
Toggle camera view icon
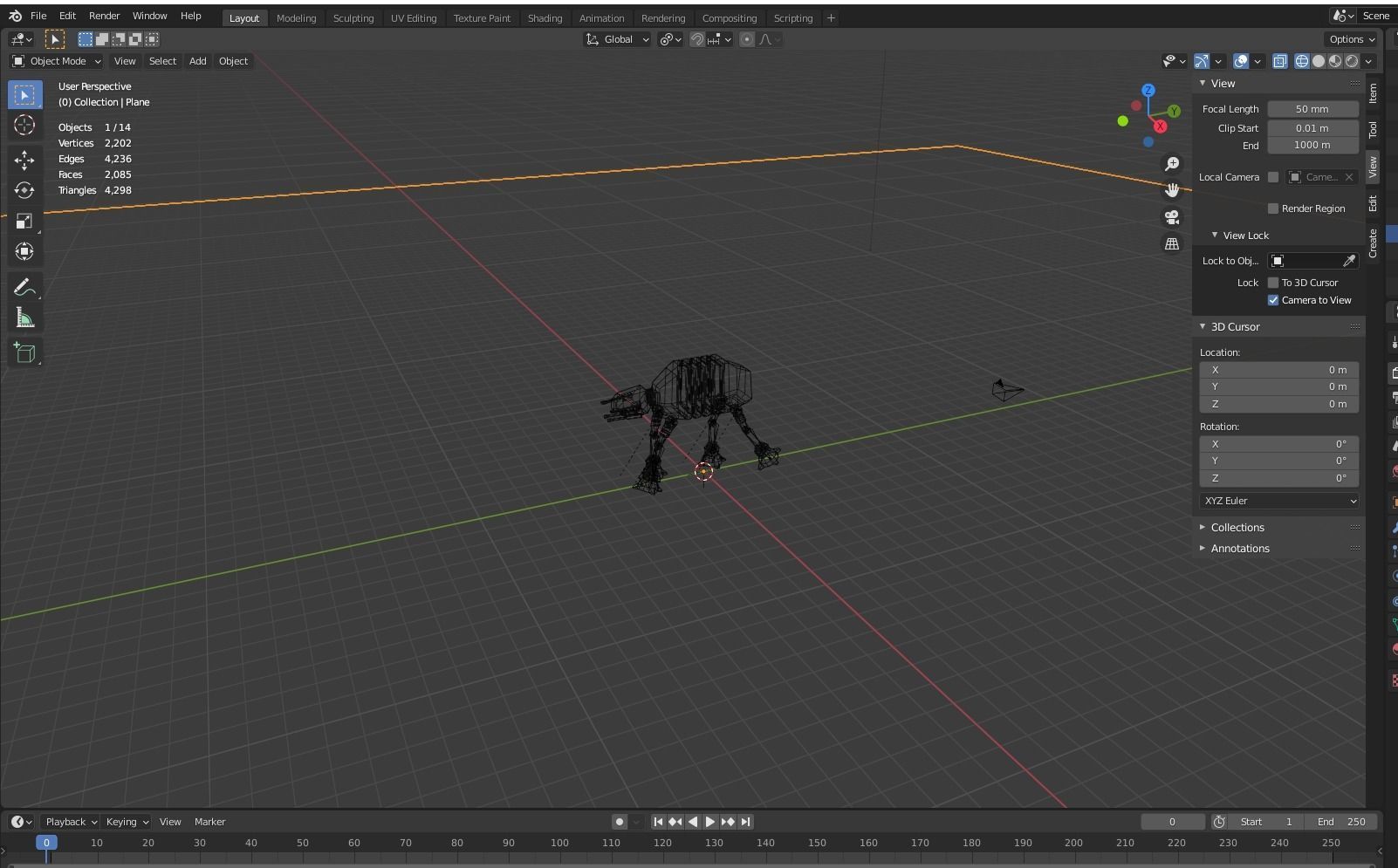(x=1172, y=217)
